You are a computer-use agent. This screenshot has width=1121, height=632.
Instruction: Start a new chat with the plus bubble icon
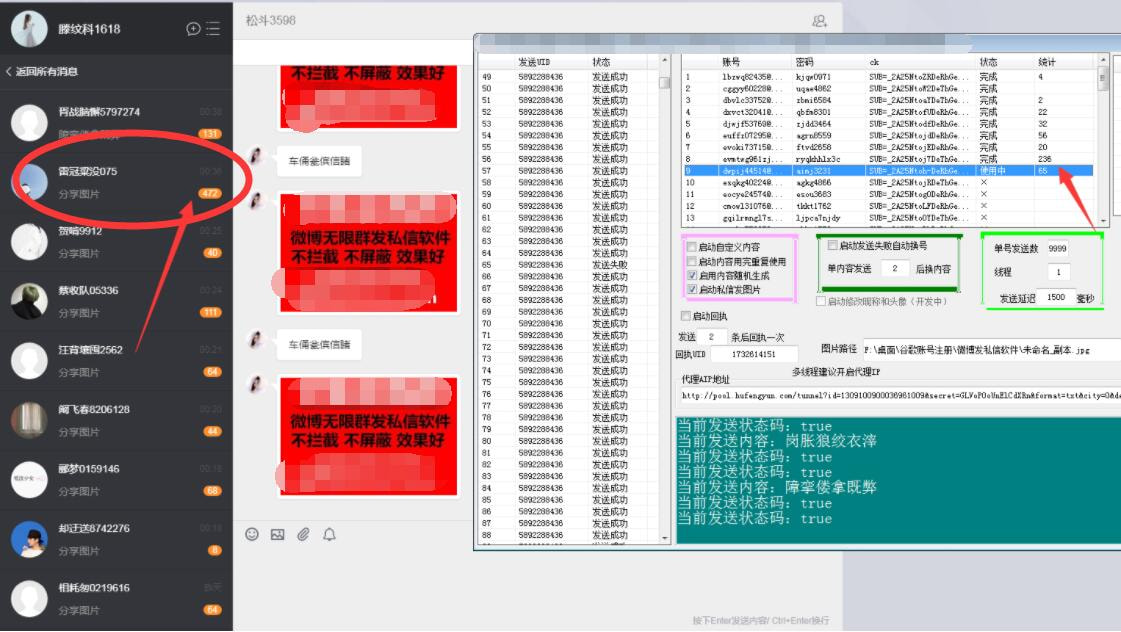tap(193, 29)
